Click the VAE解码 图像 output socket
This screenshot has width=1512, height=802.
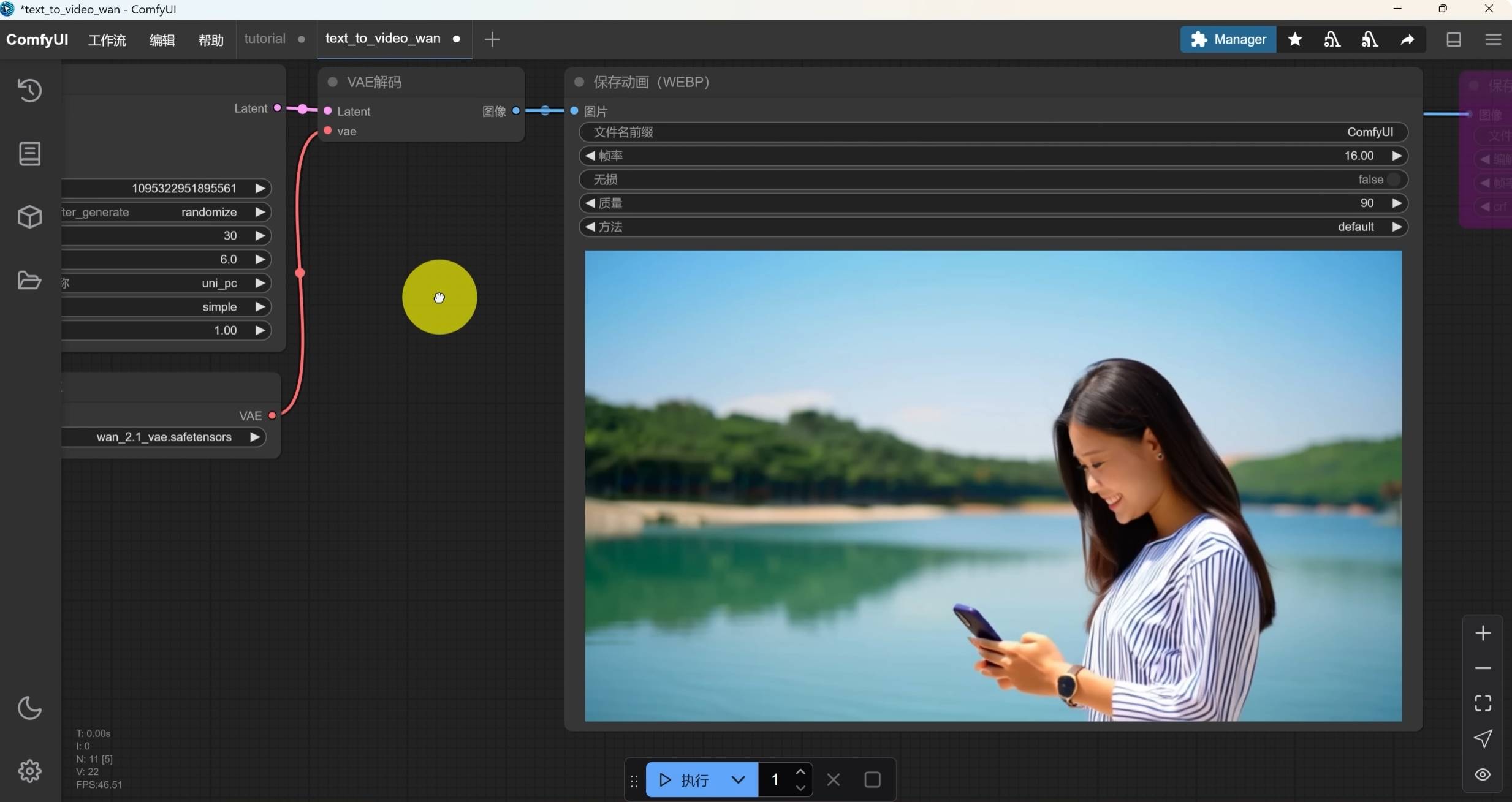(516, 111)
